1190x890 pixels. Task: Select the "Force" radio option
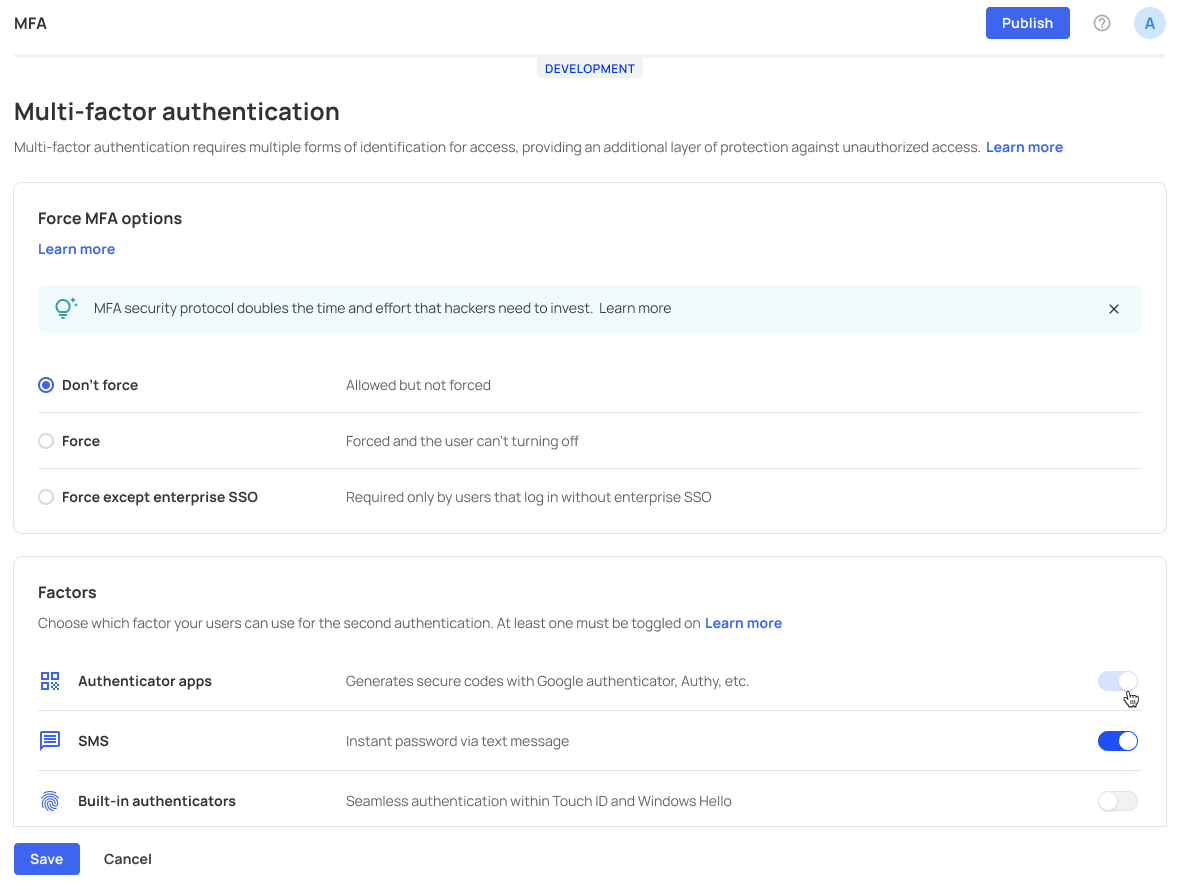coord(46,441)
